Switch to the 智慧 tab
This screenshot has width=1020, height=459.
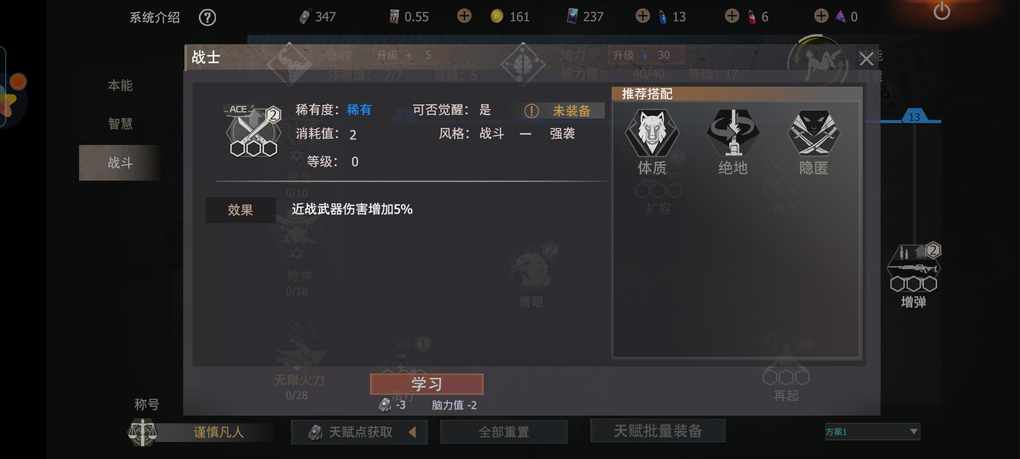pos(120,124)
